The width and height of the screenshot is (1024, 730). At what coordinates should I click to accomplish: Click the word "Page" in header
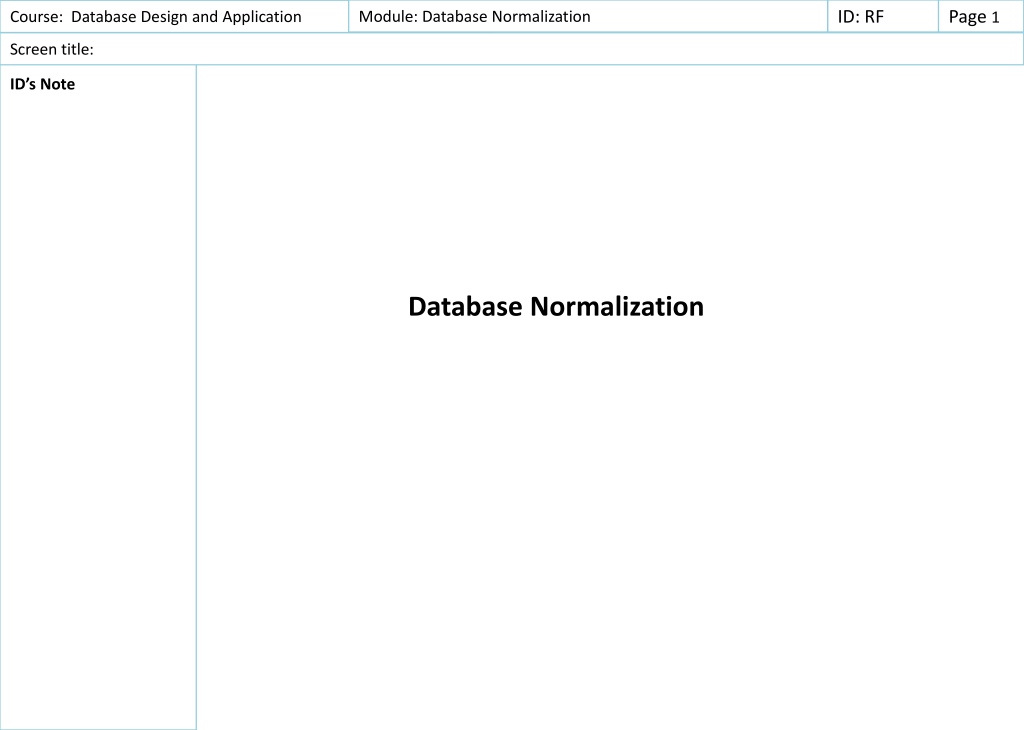click(x=967, y=18)
